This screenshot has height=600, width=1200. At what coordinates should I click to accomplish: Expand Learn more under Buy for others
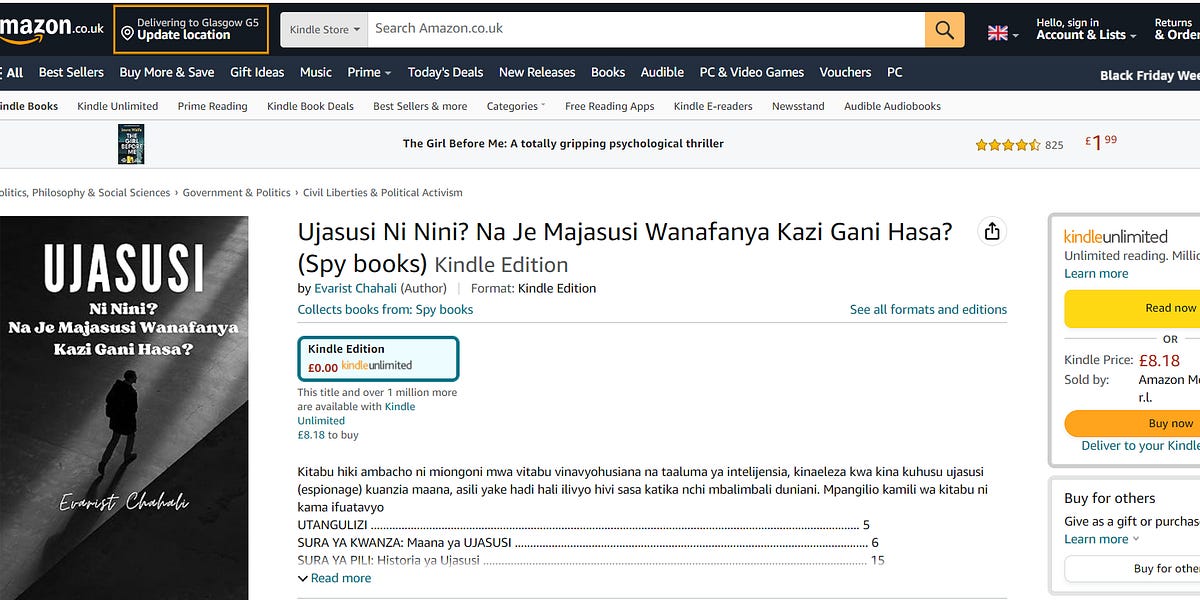click(1092, 538)
